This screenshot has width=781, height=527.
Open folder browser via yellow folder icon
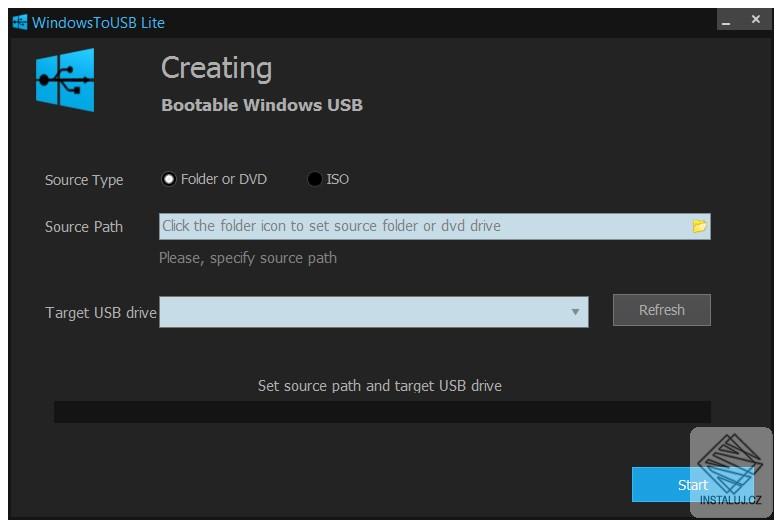point(699,226)
